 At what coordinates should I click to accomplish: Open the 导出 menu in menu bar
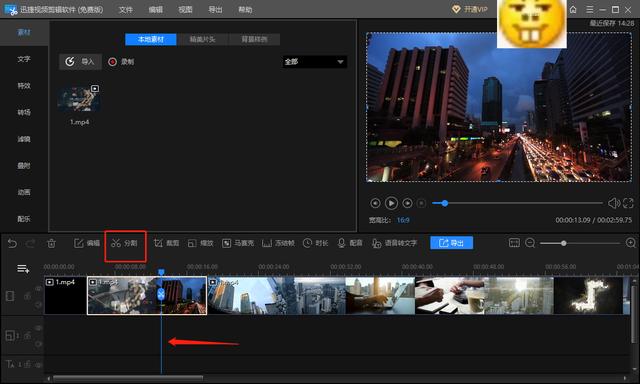coord(215,9)
